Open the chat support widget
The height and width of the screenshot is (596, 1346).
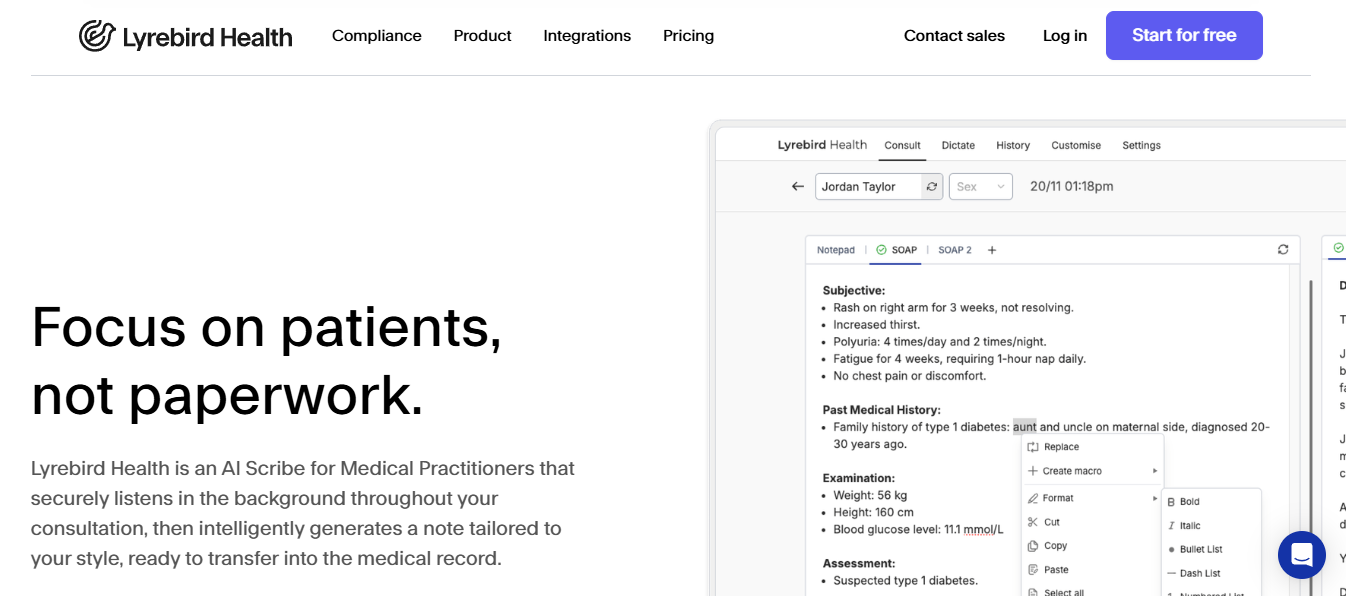[x=1301, y=554]
